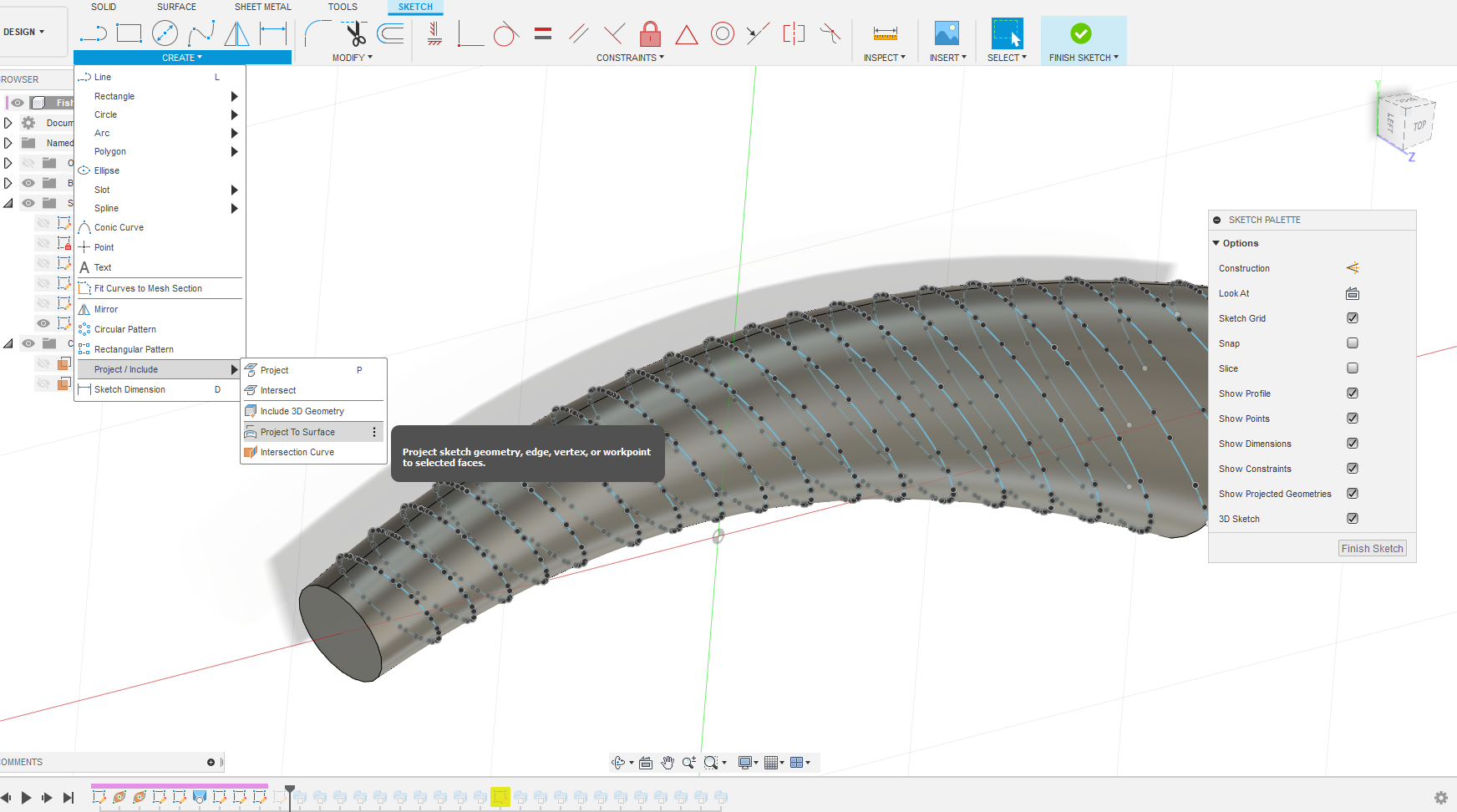This screenshot has height=812, width=1457.
Task: Open the Design workspace dropdown
Action: pos(24,32)
